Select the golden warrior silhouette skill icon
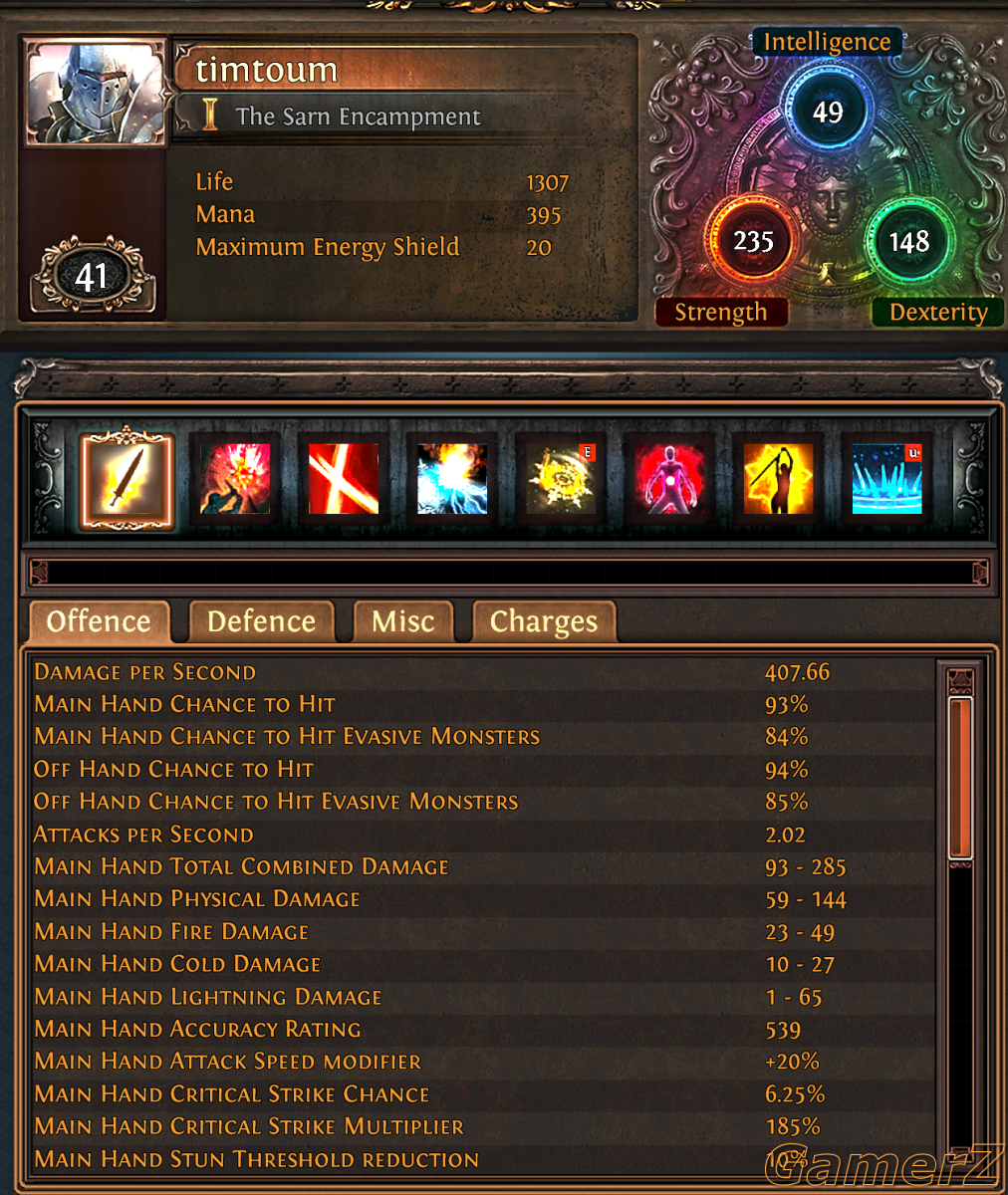Image resolution: width=1008 pixels, height=1195 pixels. [x=778, y=479]
